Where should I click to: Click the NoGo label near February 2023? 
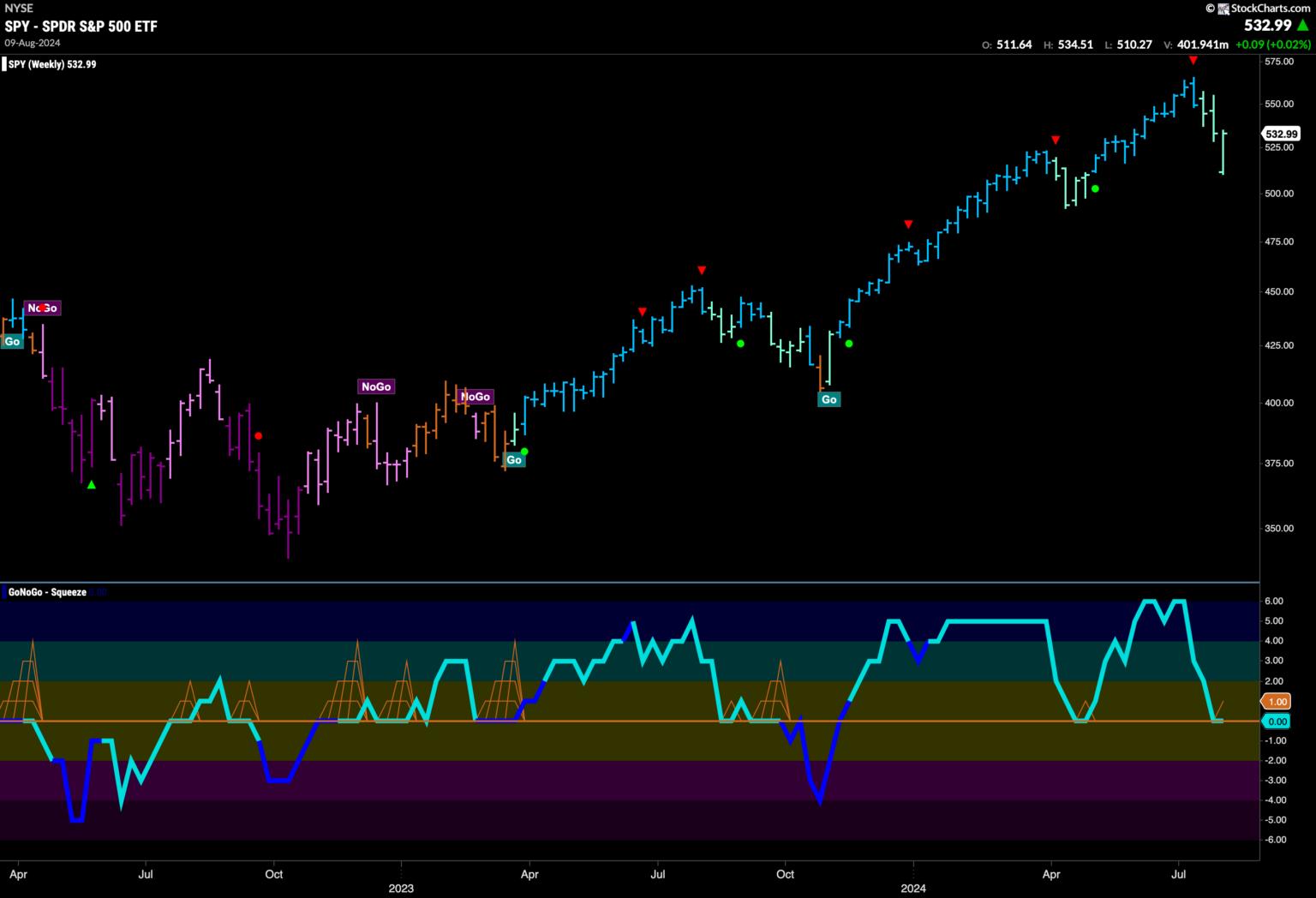(x=476, y=397)
